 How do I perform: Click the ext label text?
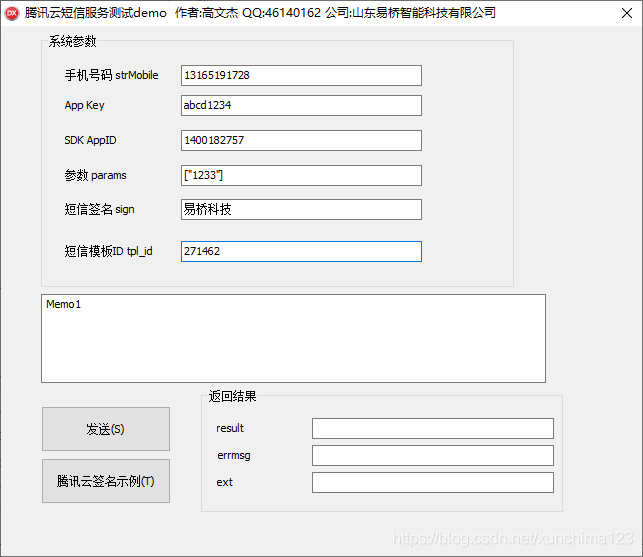pos(225,482)
